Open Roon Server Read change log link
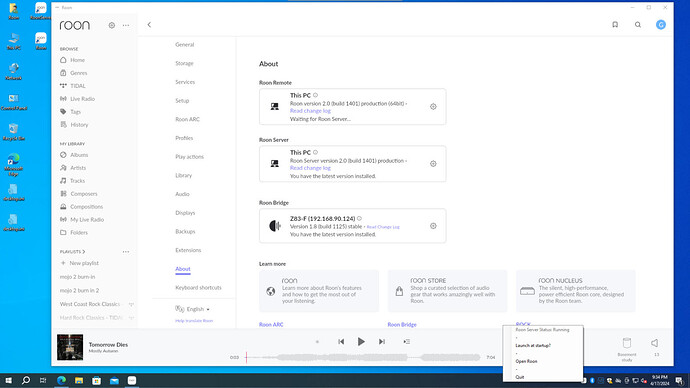690x388 pixels. (x=310, y=168)
